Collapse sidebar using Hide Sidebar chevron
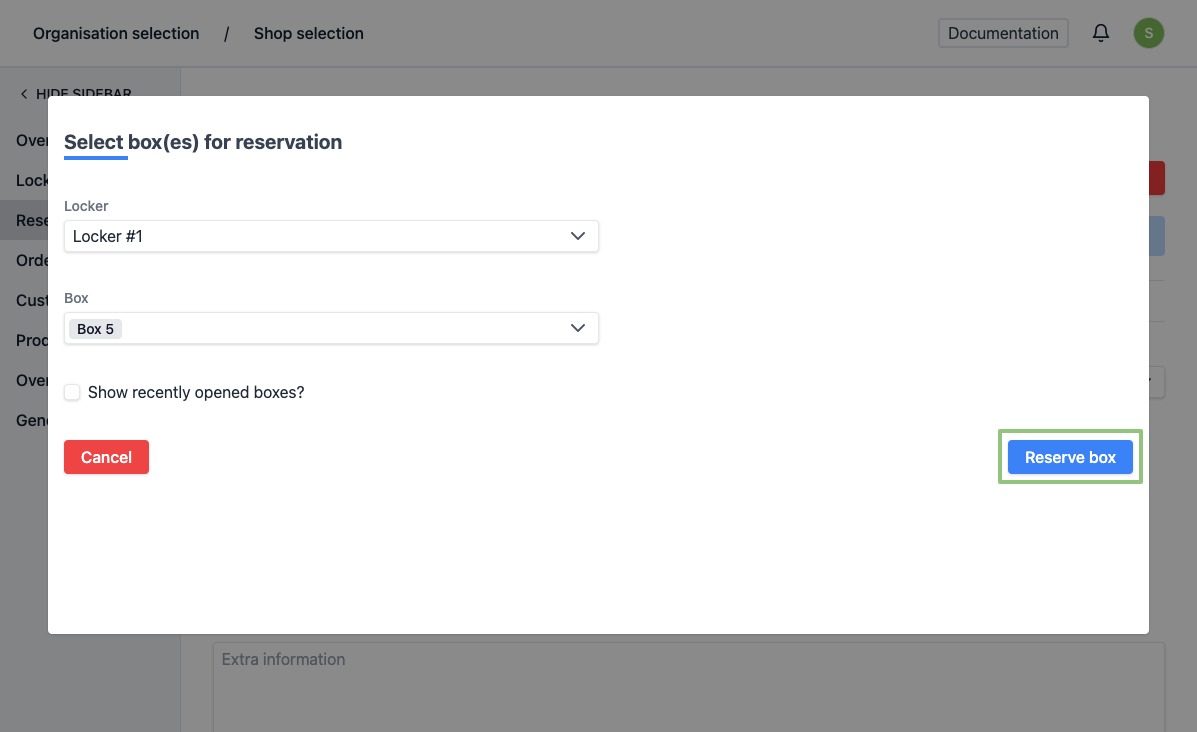The height and width of the screenshot is (732, 1197). (24, 94)
